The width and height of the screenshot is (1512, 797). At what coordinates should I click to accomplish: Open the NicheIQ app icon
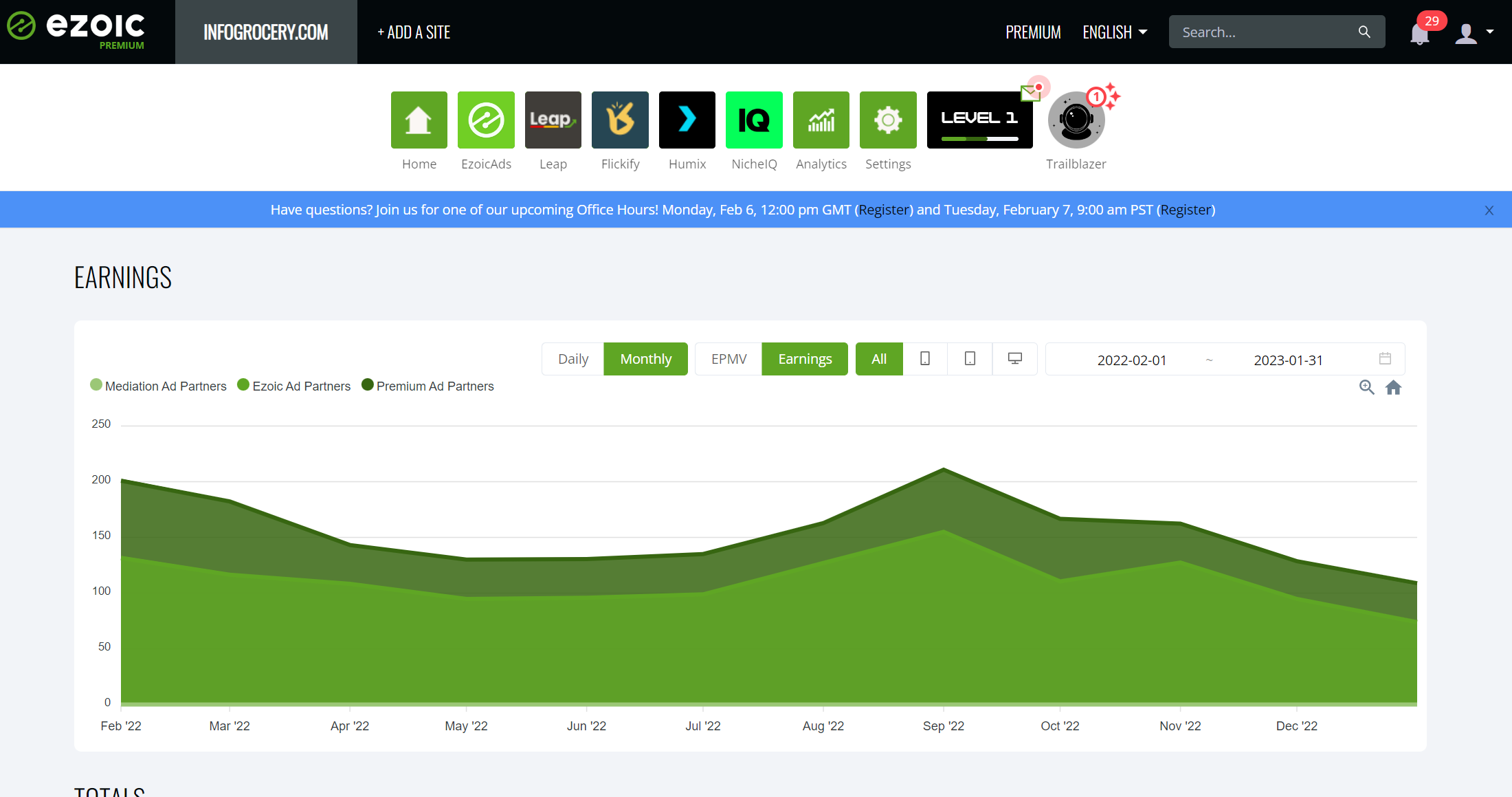[754, 120]
